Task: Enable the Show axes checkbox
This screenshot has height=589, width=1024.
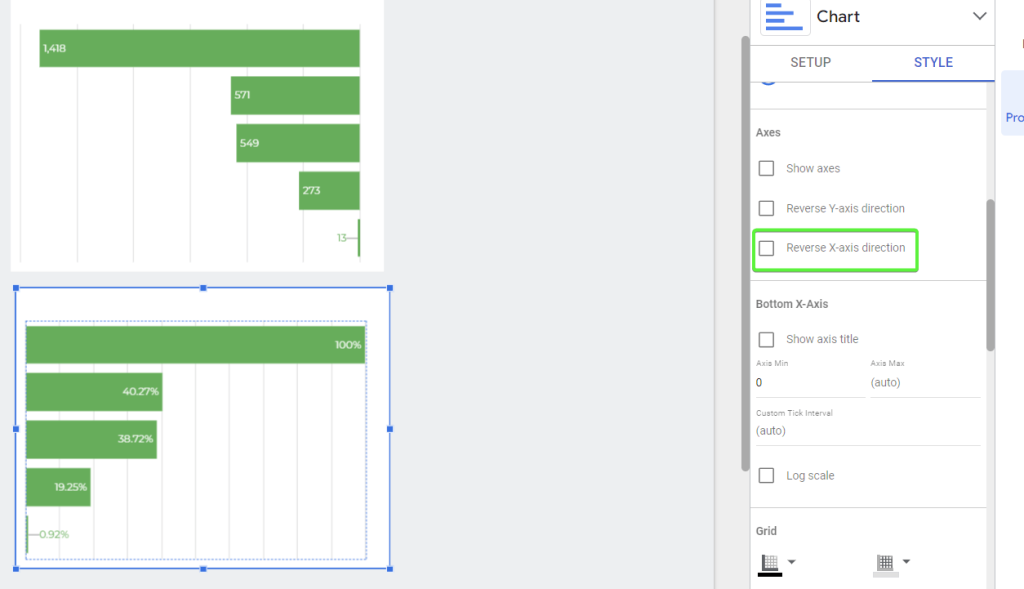Action: pyautogui.click(x=766, y=168)
